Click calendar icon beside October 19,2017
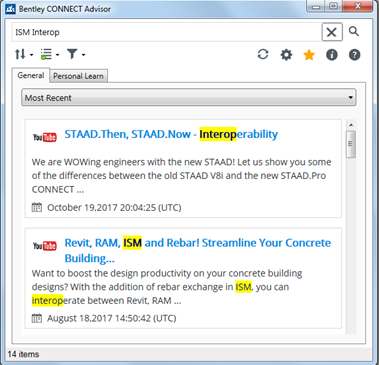 [x=37, y=207]
